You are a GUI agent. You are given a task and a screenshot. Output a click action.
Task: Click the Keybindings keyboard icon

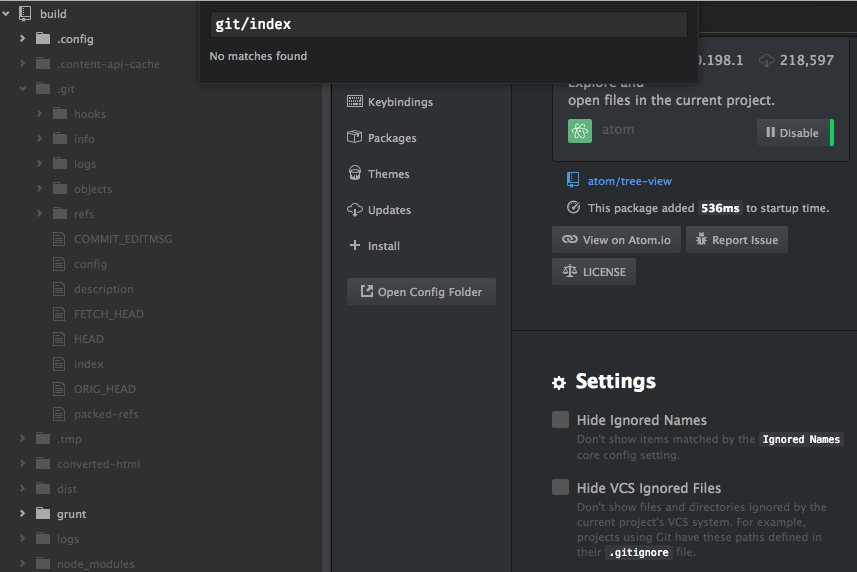pos(355,101)
